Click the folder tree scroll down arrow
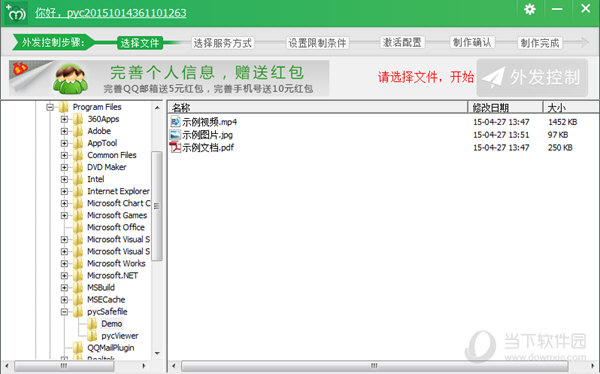The width and height of the screenshot is (600, 374). (x=157, y=353)
